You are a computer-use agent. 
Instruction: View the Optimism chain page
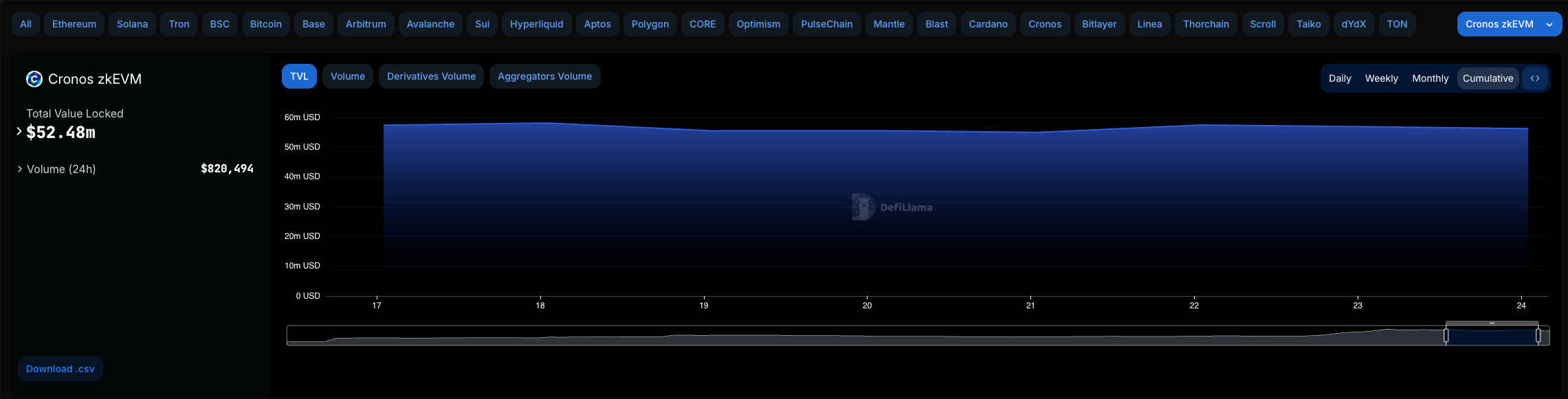[758, 24]
